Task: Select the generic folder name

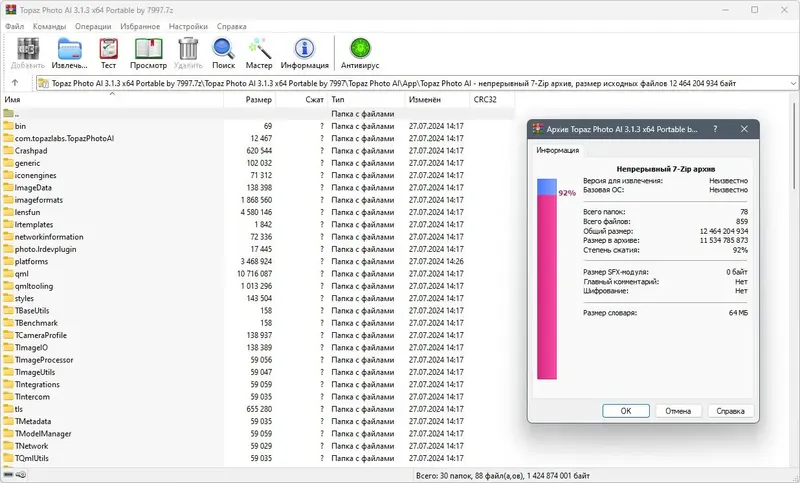Action: point(28,163)
